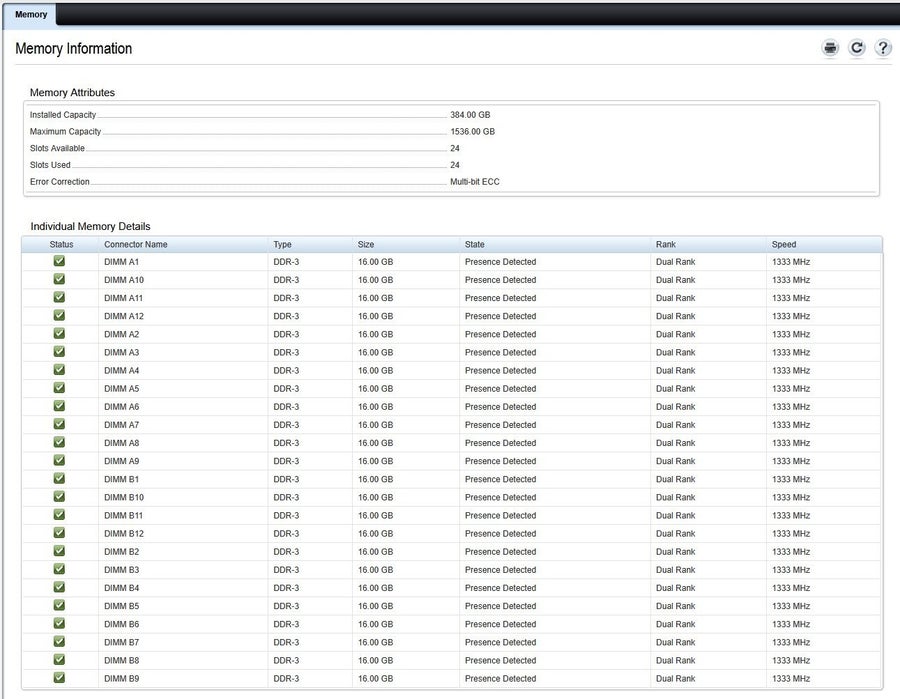Click the Slots Available value 24

point(455,148)
